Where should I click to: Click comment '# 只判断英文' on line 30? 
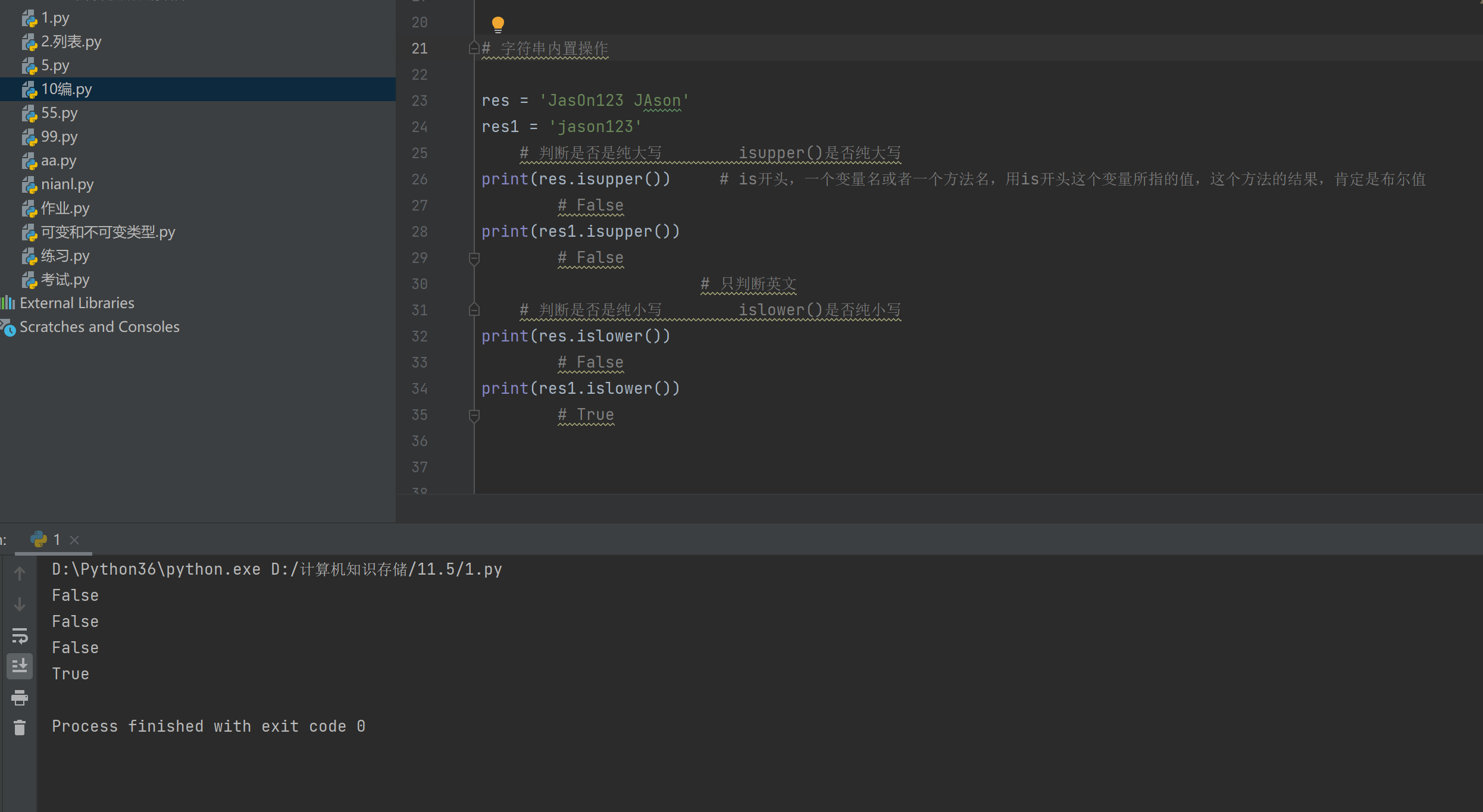[x=749, y=284]
